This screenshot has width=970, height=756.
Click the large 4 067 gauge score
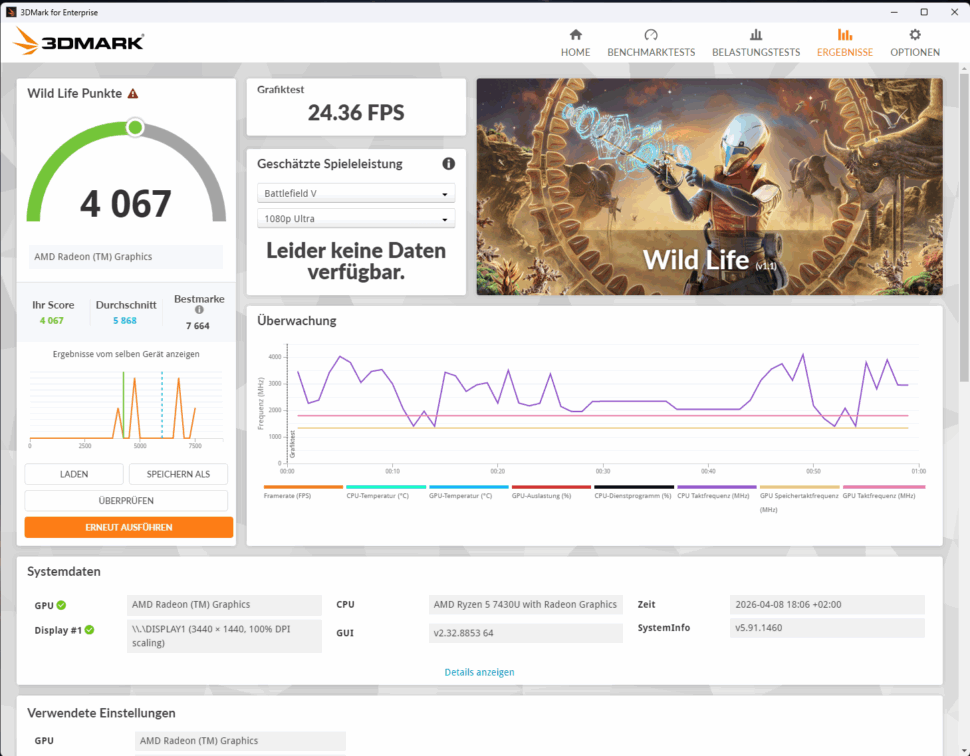tap(126, 204)
